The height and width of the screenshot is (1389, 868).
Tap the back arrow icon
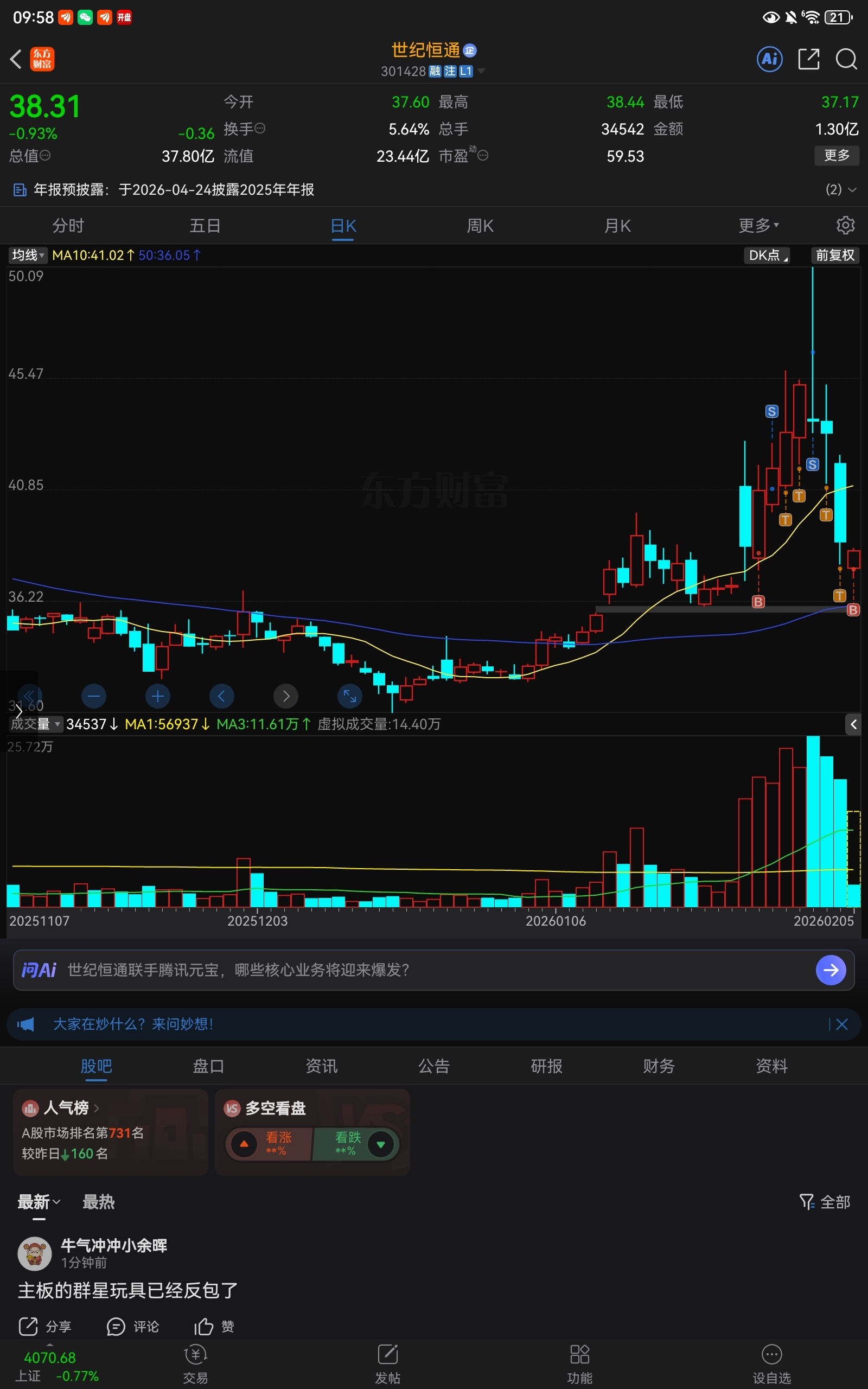pos(16,59)
